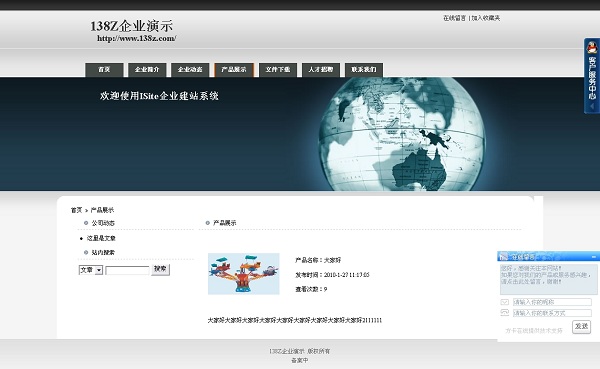Open the carousel ride product thumbnail

244,274
